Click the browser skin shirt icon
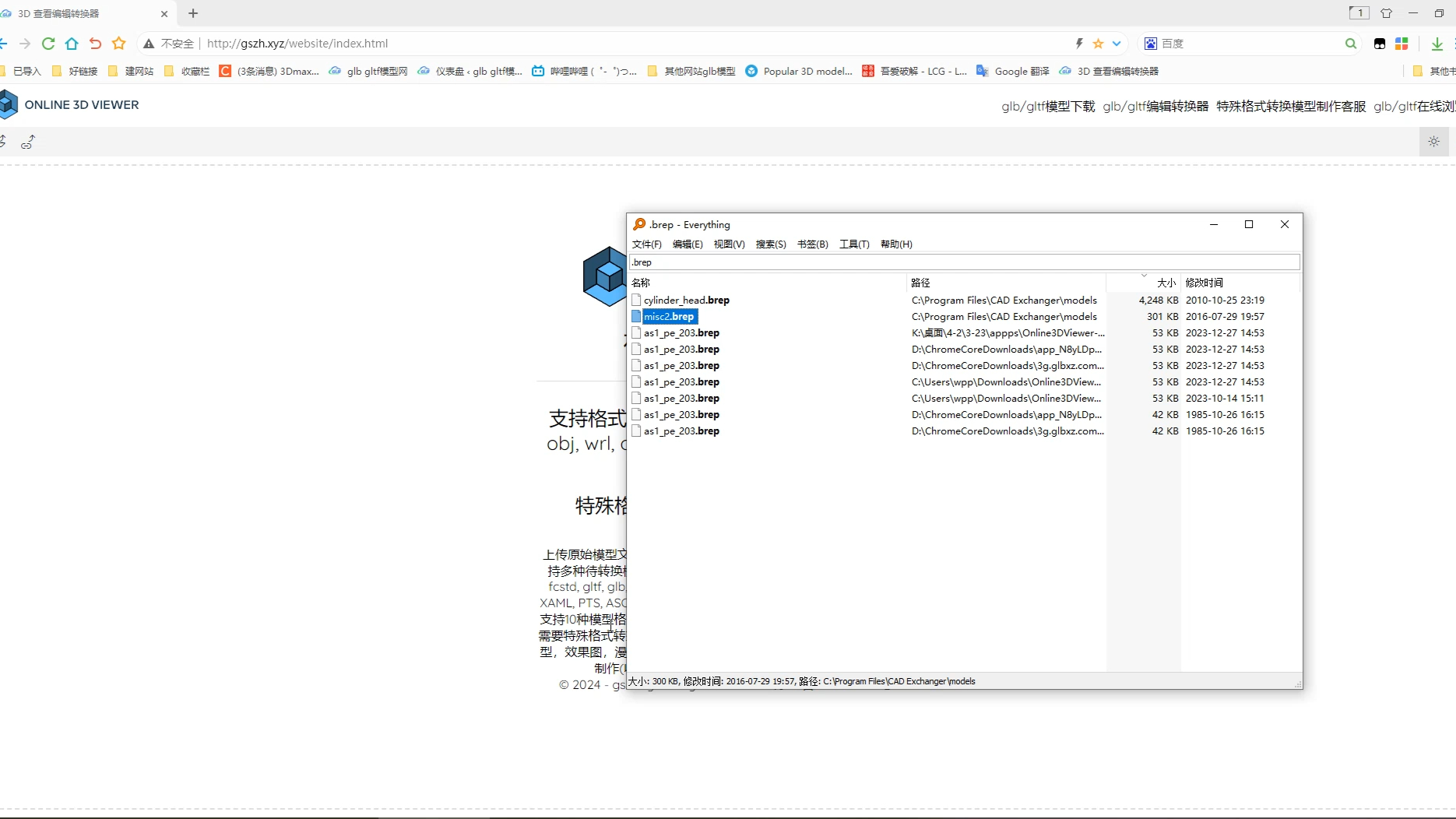Viewport: 1456px width, 819px height. tap(1386, 13)
